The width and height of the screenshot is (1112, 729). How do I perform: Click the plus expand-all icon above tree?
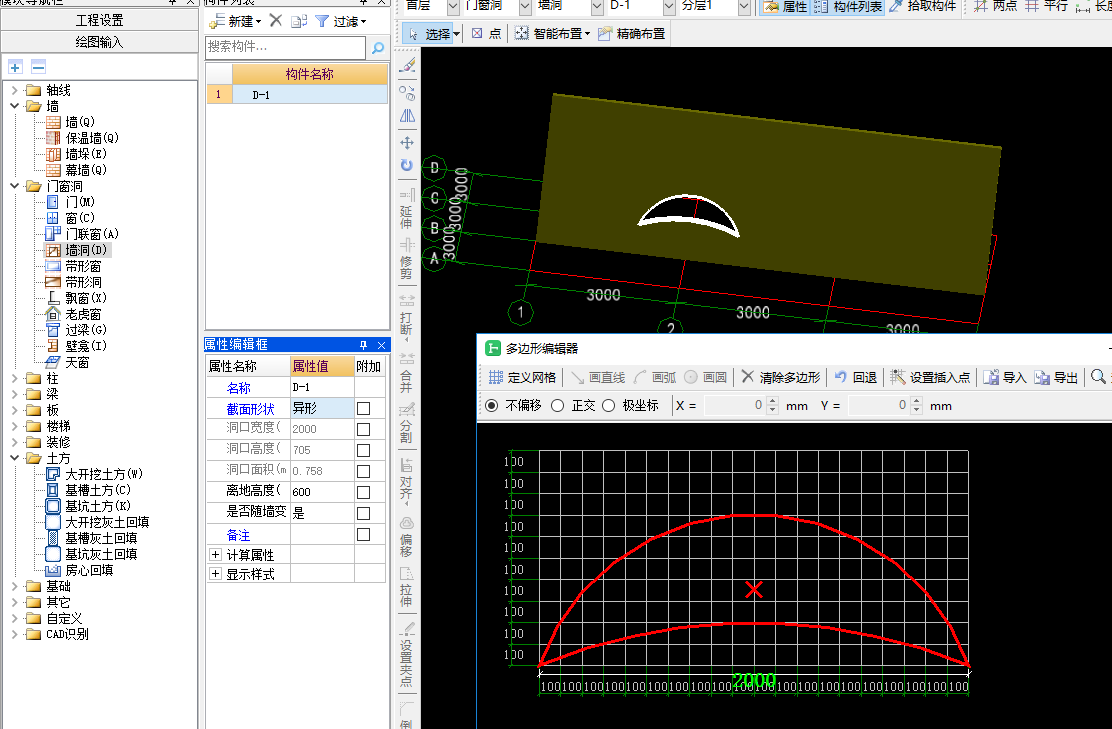[x=16, y=67]
